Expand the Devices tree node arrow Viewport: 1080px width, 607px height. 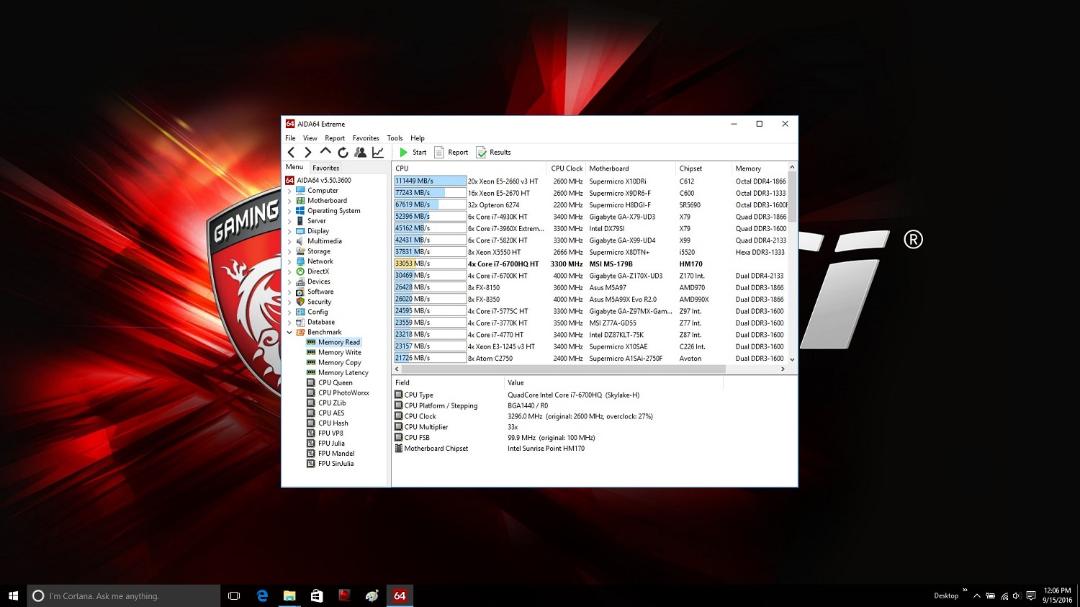tap(289, 281)
